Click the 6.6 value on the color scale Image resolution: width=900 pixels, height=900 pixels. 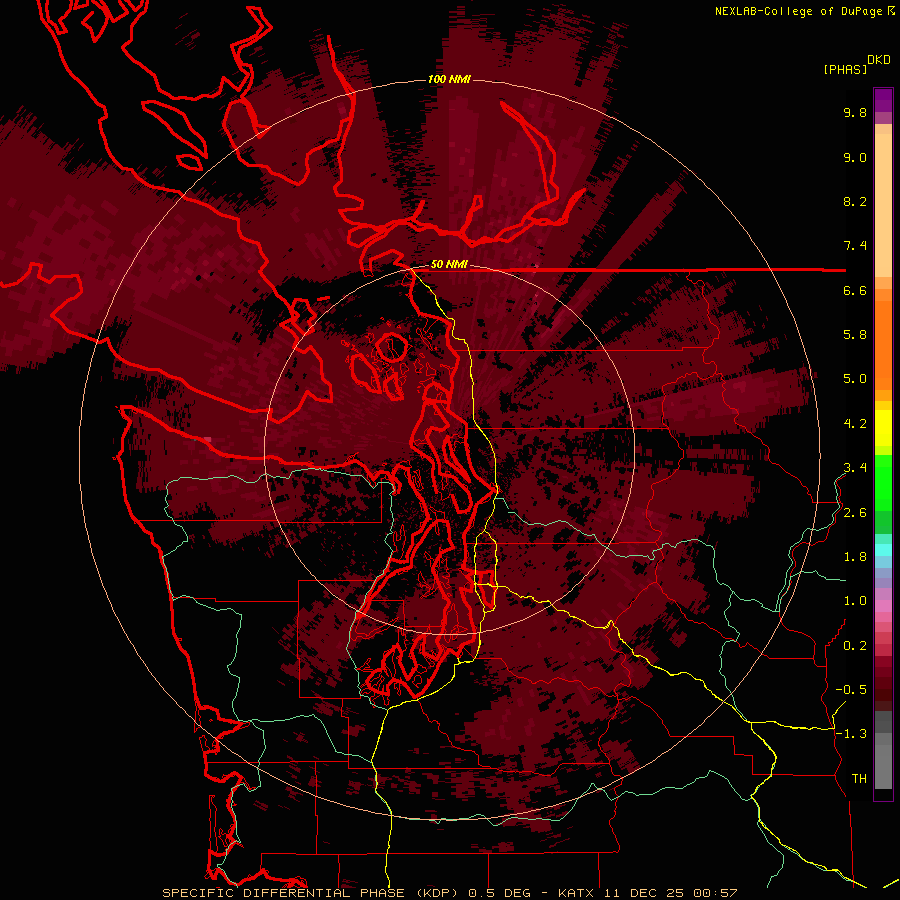point(855,290)
